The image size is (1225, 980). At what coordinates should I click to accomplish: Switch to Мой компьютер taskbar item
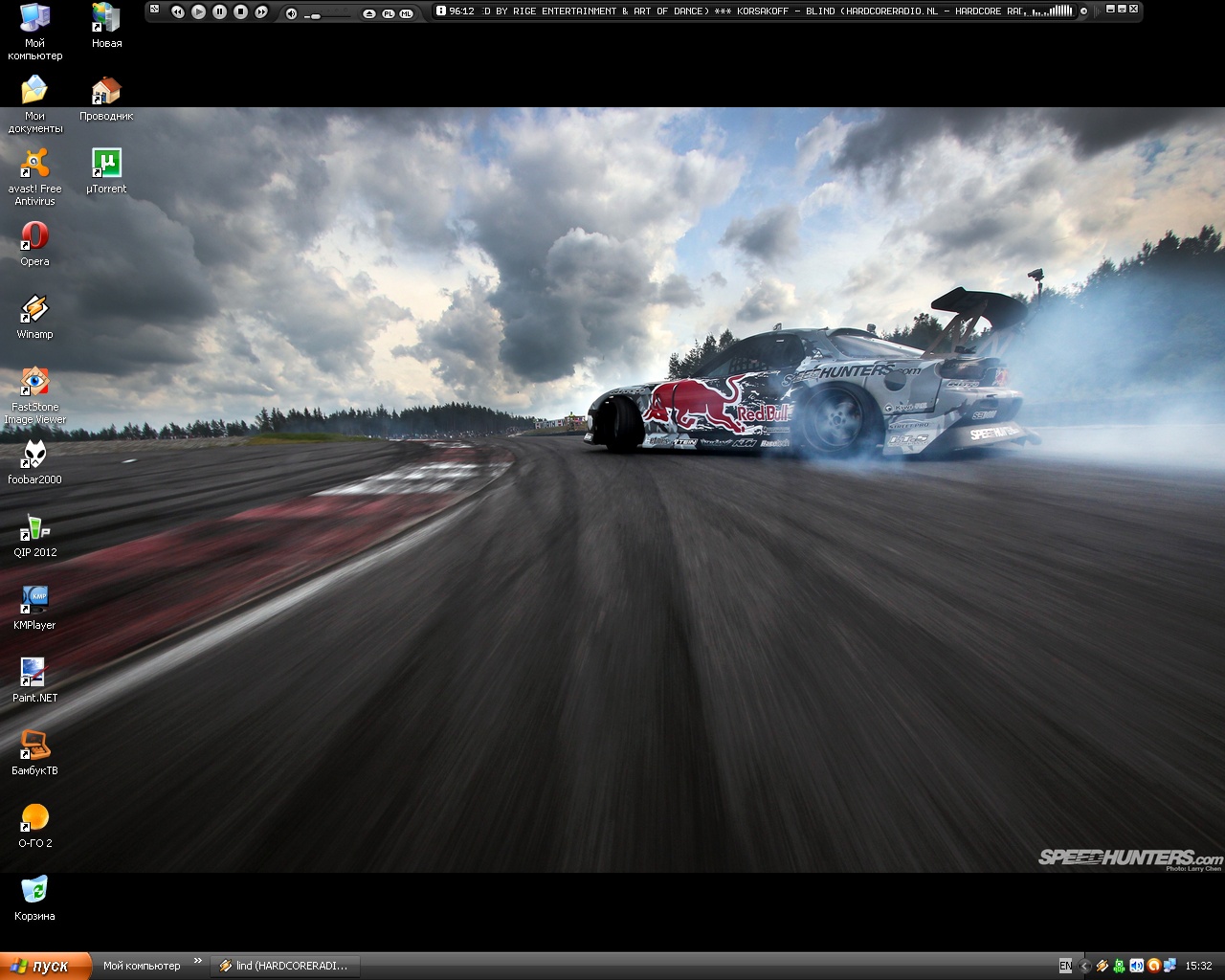coord(142,966)
